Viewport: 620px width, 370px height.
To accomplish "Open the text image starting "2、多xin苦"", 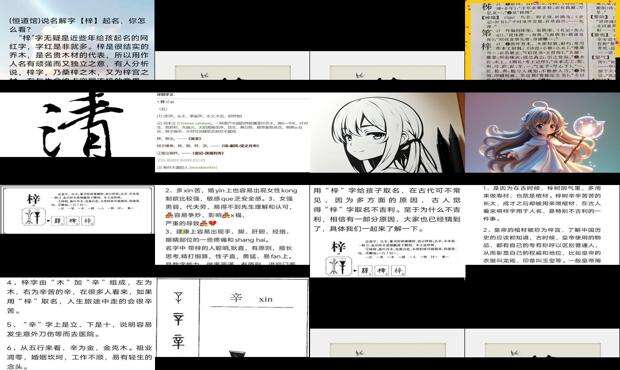I will (x=232, y=225).
